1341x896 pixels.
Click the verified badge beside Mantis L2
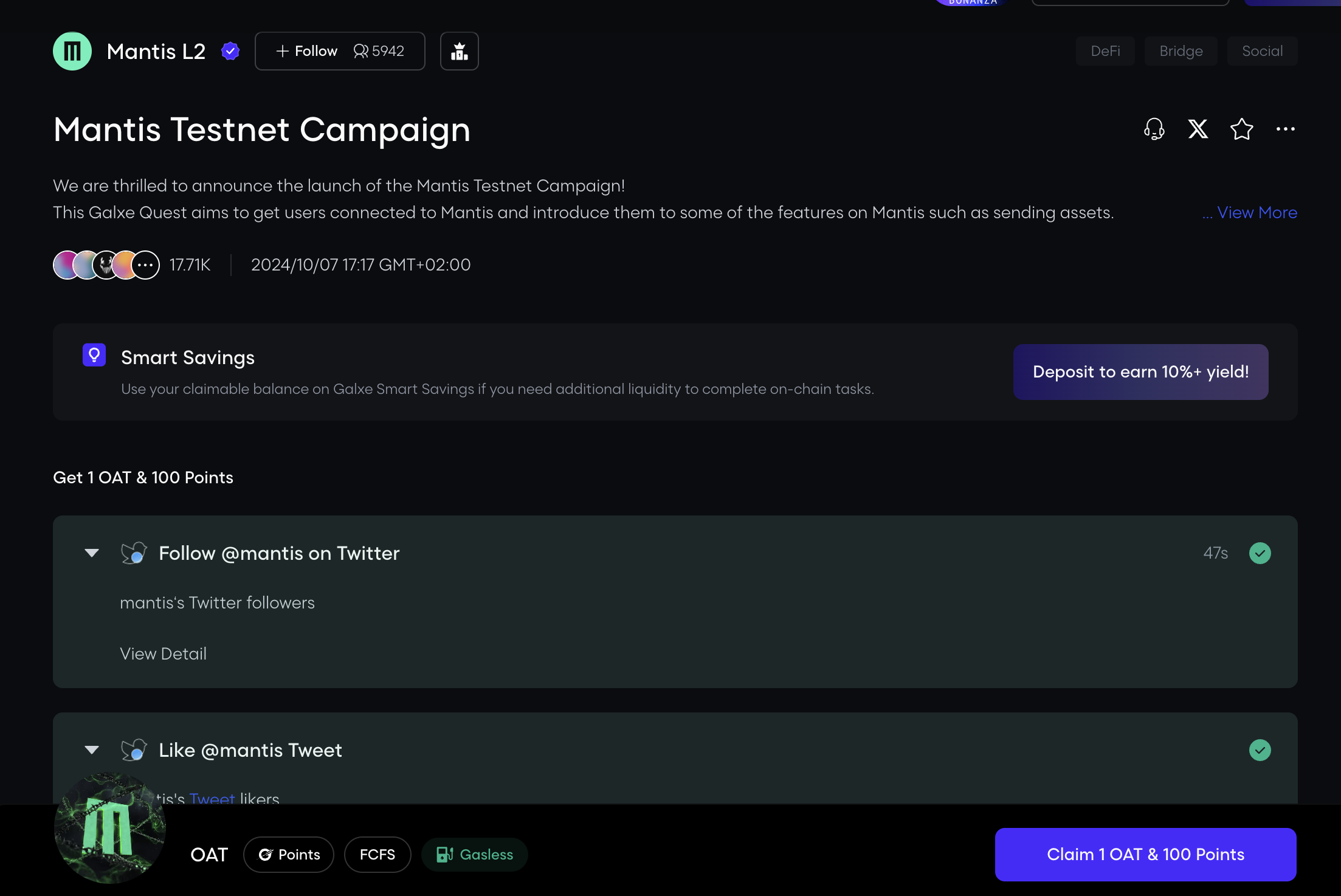[230, 51]
